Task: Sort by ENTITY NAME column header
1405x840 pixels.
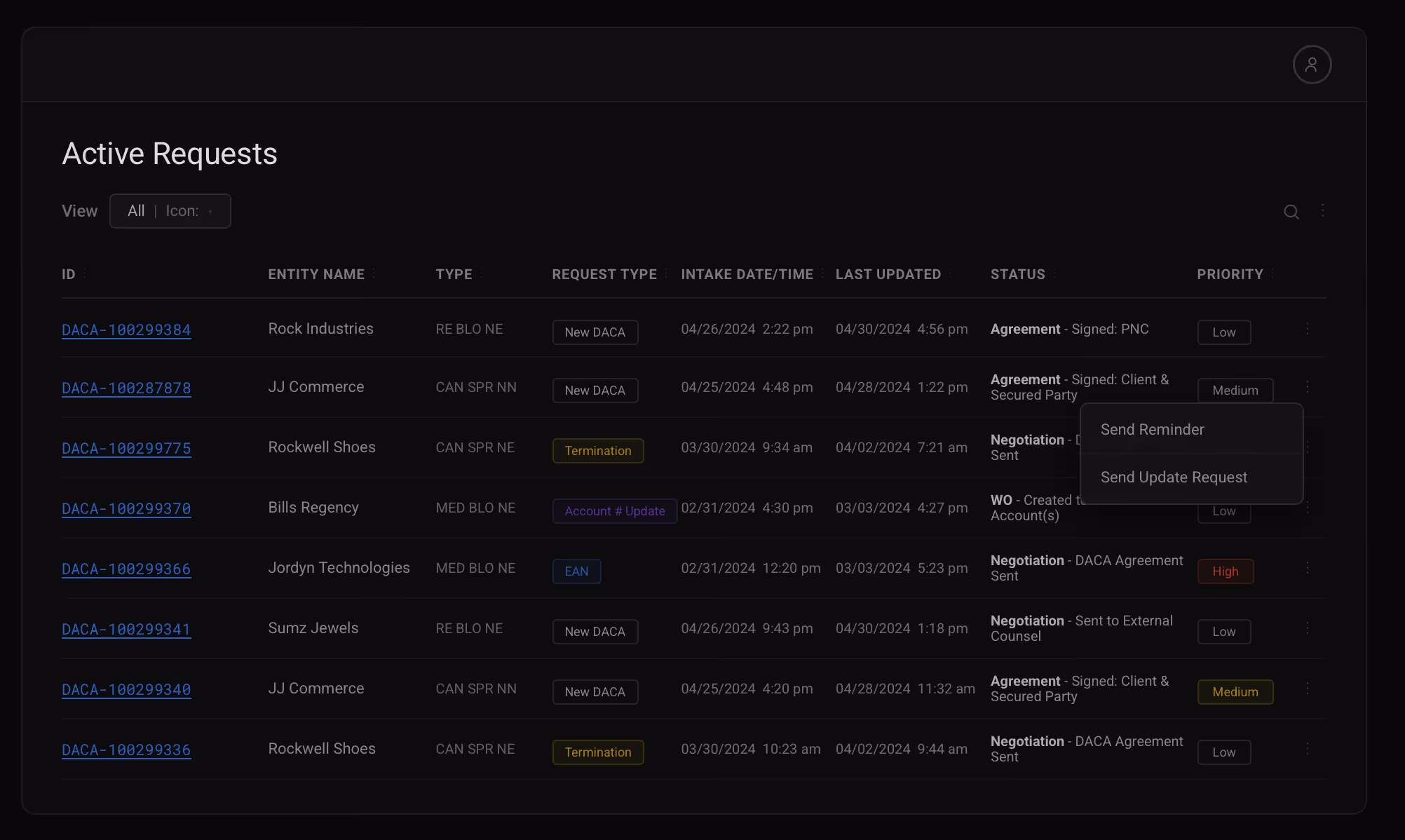Action: pyautogui.click(x=316, y=274)
